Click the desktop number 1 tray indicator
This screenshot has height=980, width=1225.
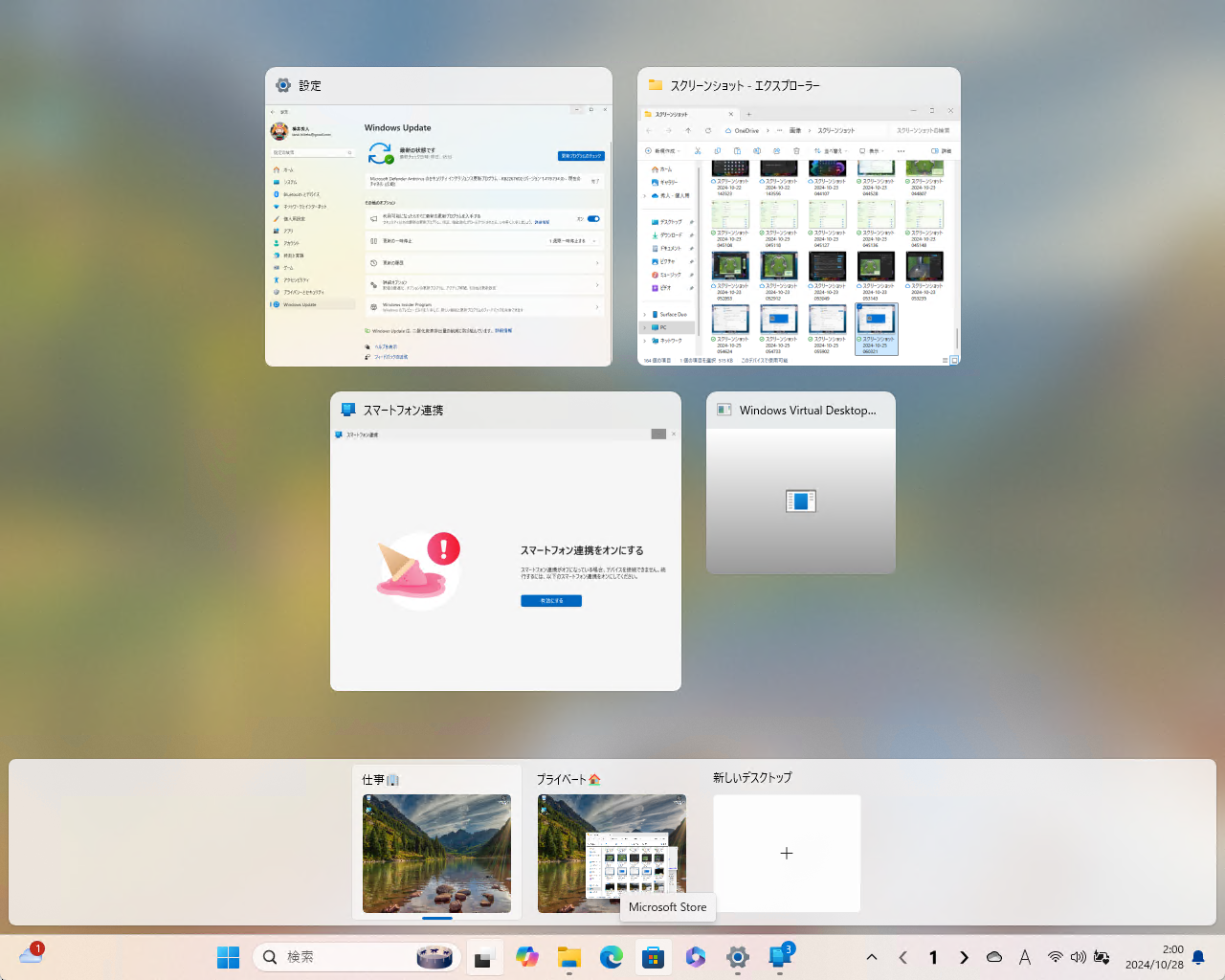[x=933, y=957]
